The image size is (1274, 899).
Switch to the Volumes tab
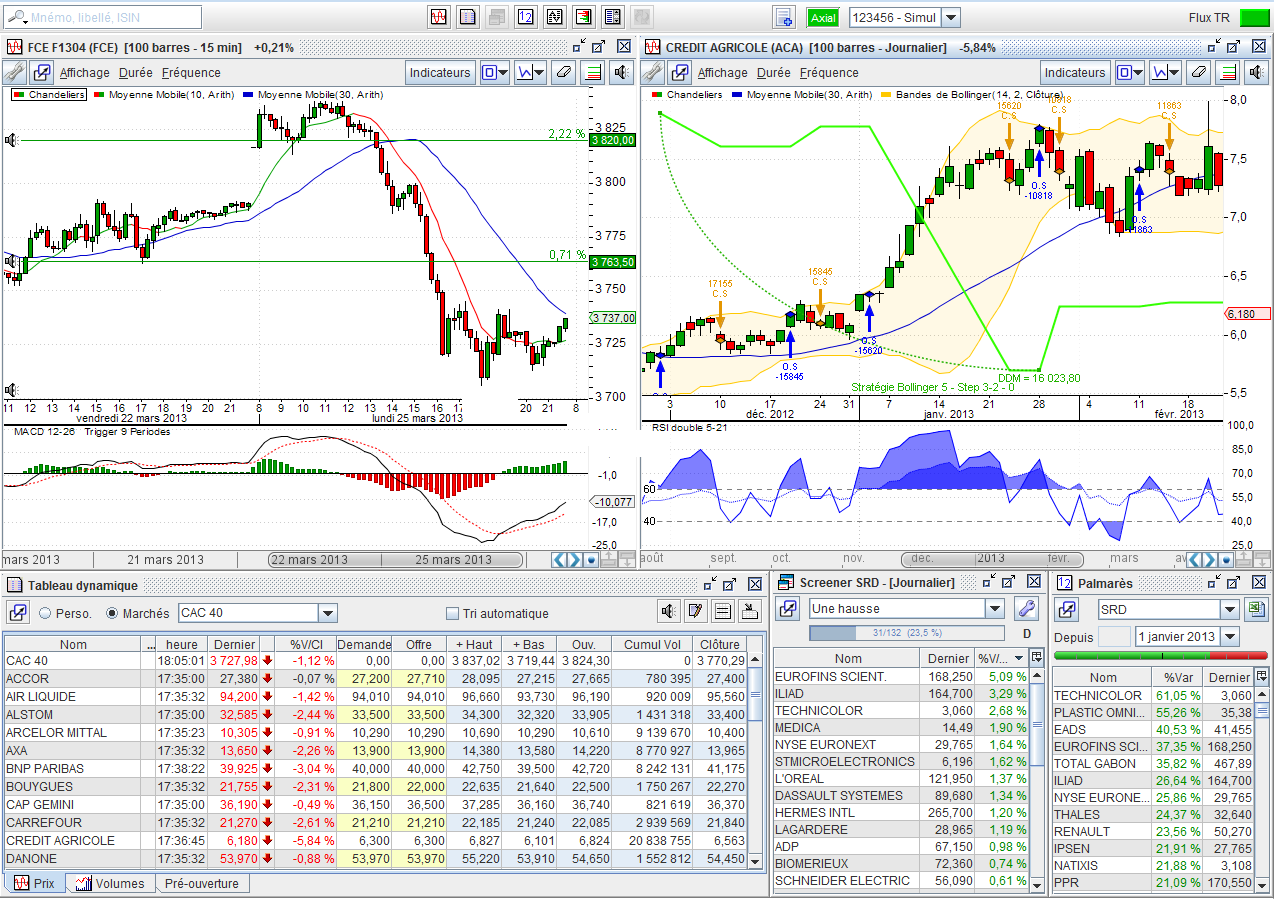click(111, 884)
